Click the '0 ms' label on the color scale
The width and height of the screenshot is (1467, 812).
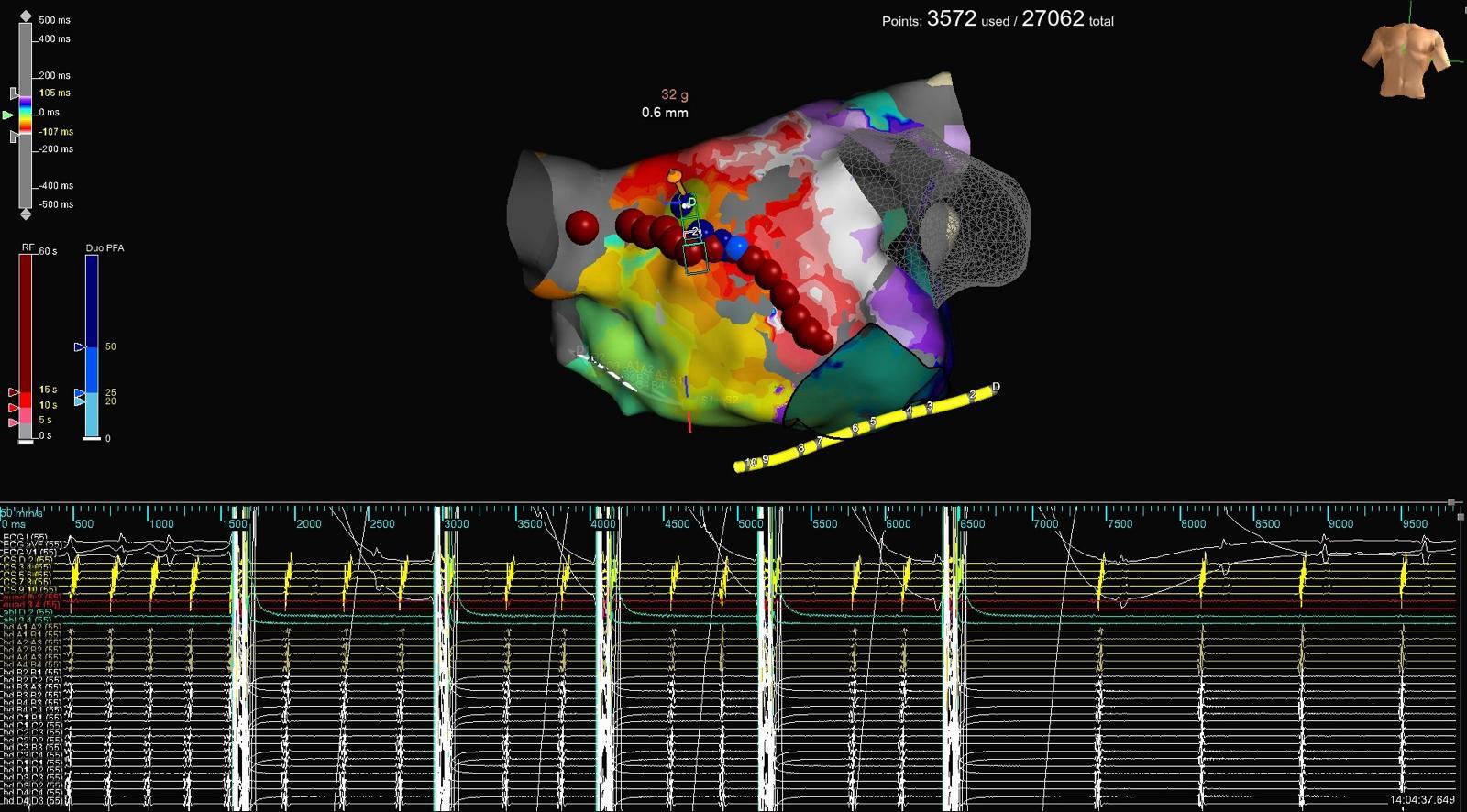50,113
